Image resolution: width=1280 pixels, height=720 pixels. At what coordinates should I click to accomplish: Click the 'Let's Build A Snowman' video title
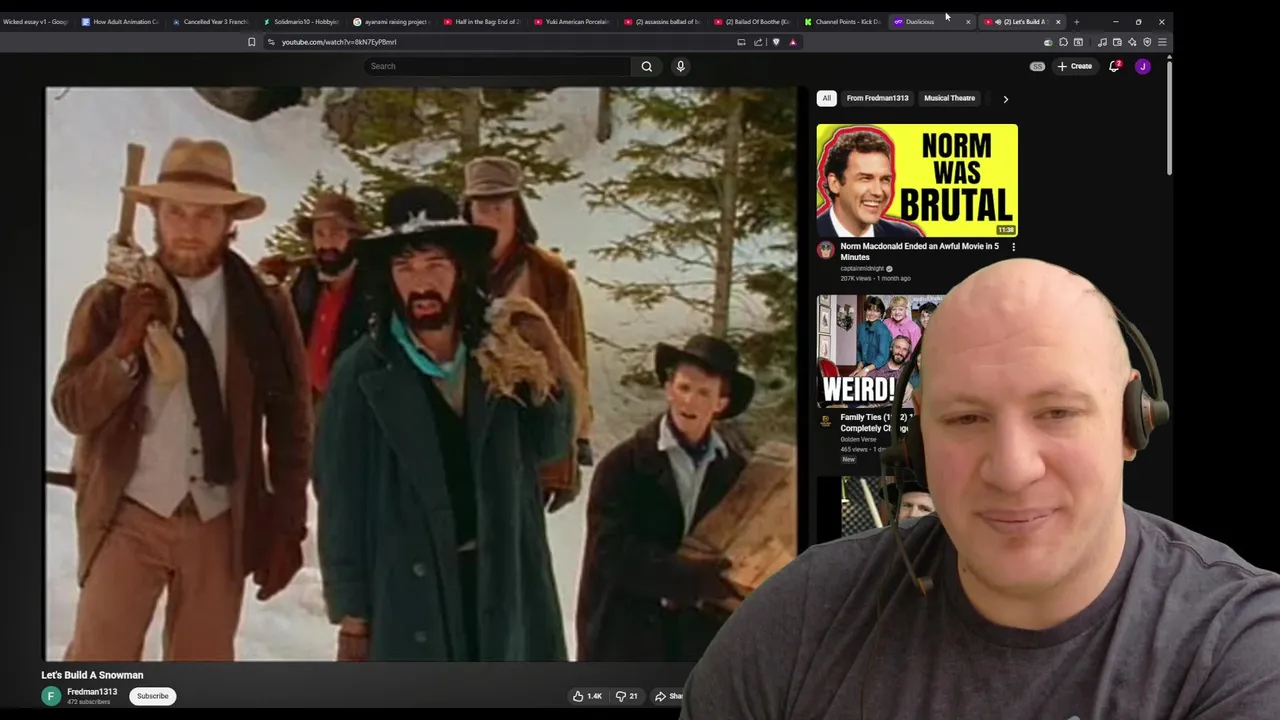[x=92, y=675]
